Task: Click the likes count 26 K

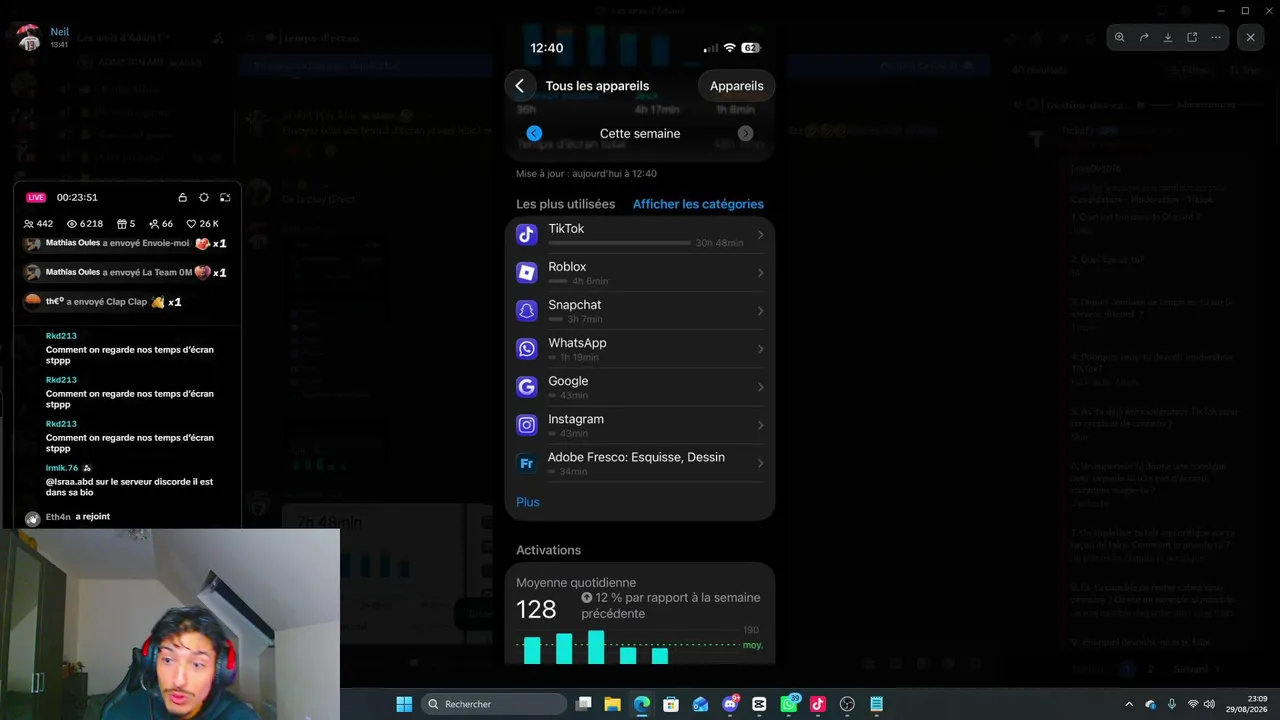Action: pyautogui.click(x=203, y=224)
